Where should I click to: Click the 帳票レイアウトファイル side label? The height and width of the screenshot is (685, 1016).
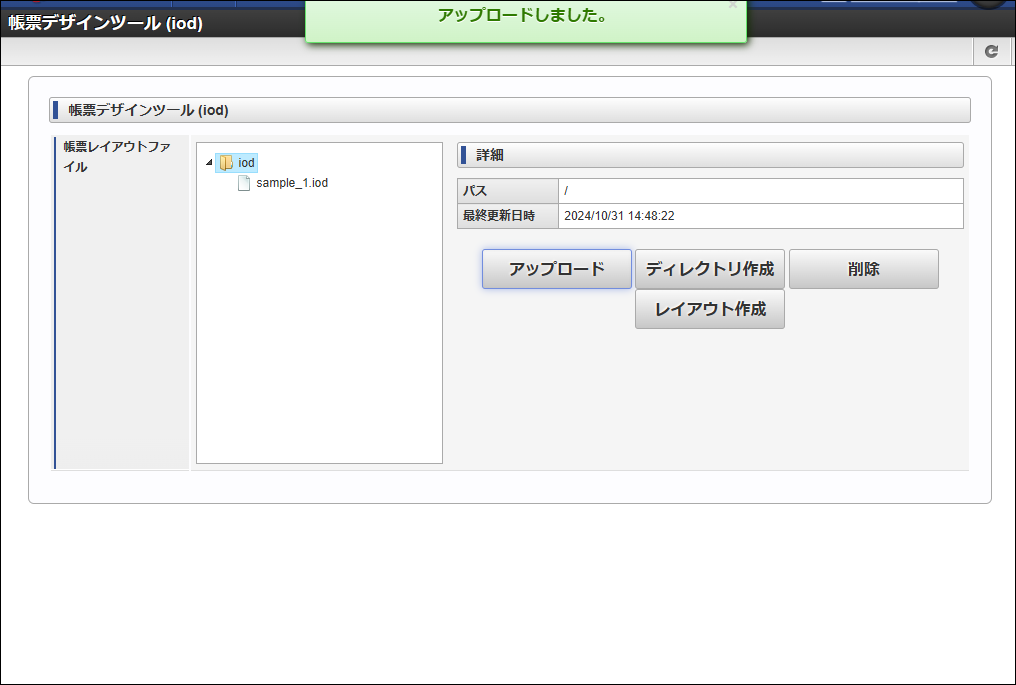[117, 157]
